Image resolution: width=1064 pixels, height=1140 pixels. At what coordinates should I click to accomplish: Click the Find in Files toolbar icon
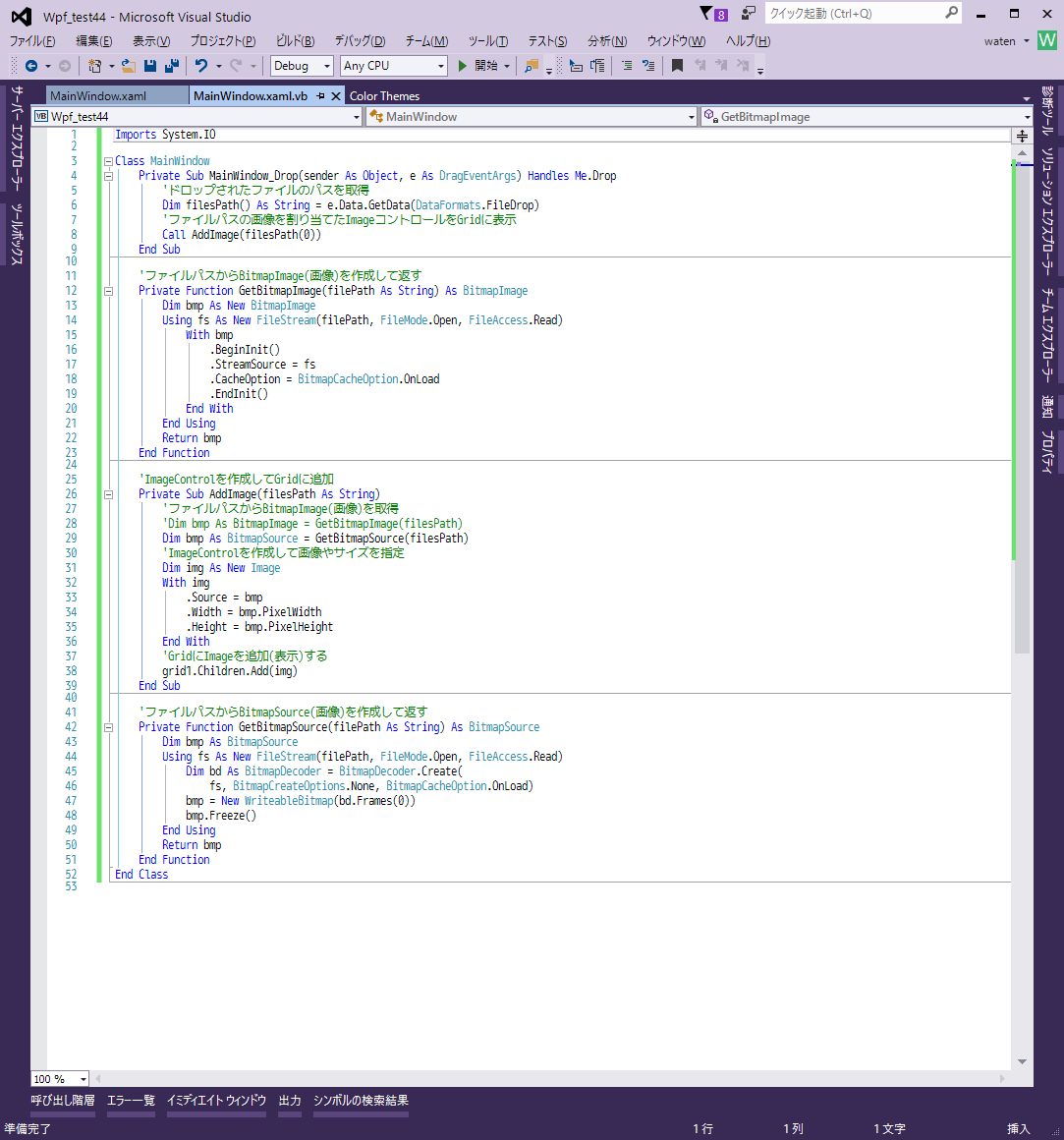(x=532, y=66)
